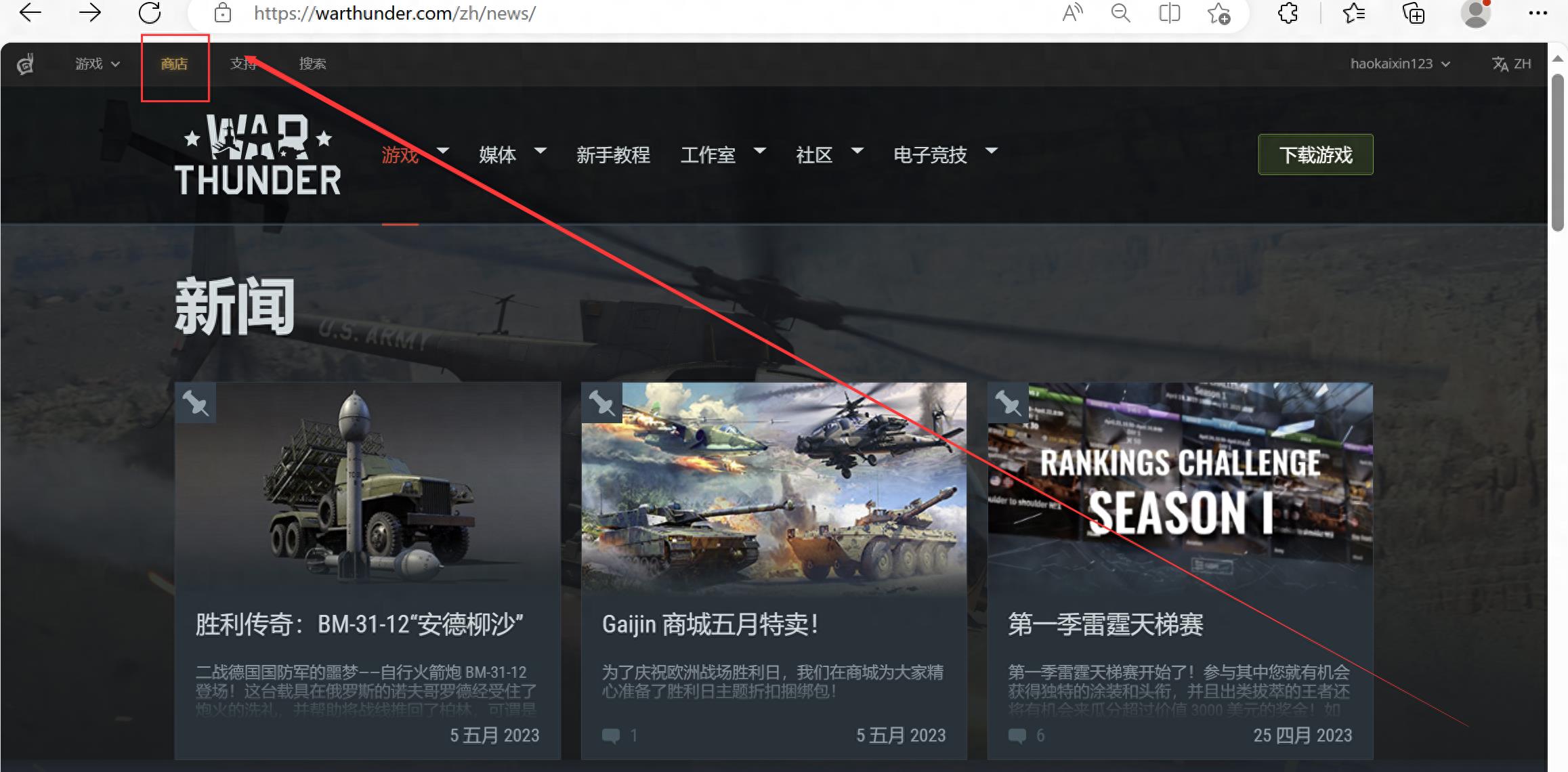Open the 搜索 search link
1568x772 pixels.
point(312,64)
